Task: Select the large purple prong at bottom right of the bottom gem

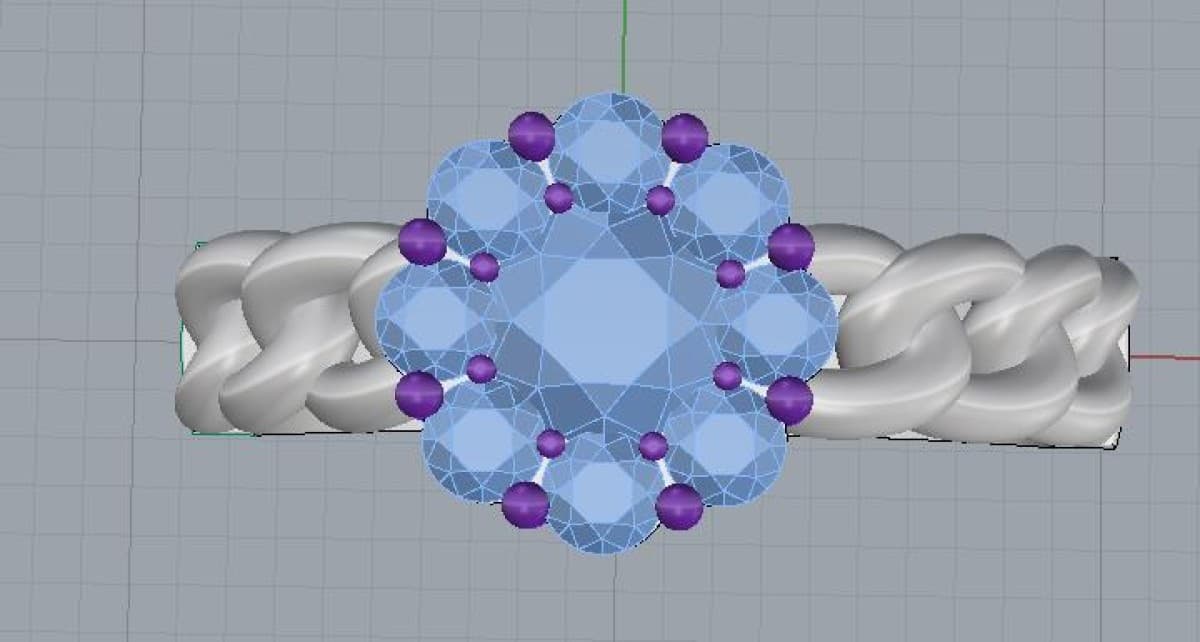Action: (x=680, y=507)
